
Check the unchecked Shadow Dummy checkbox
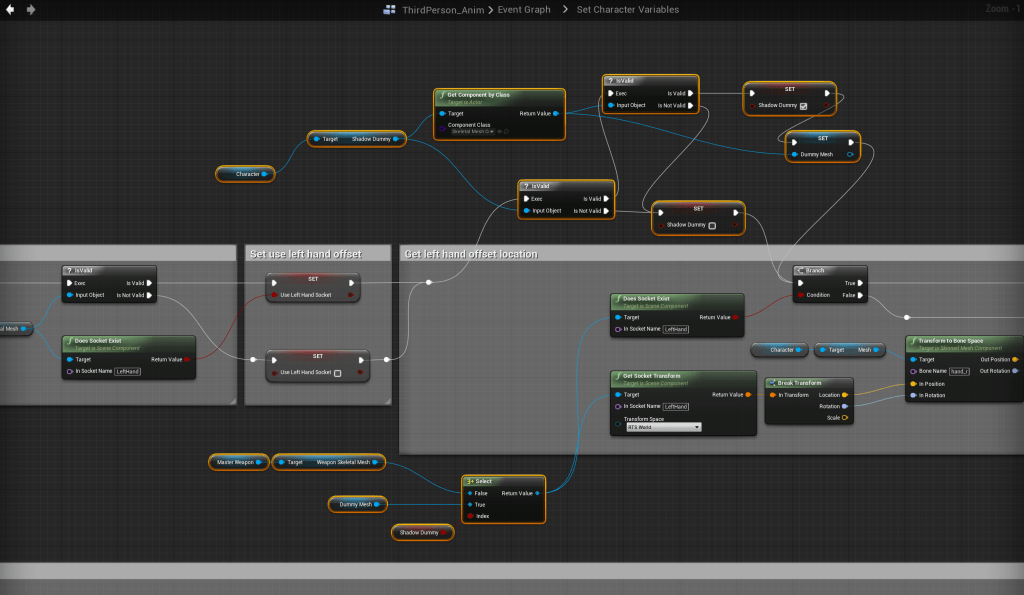click(711, 226)
